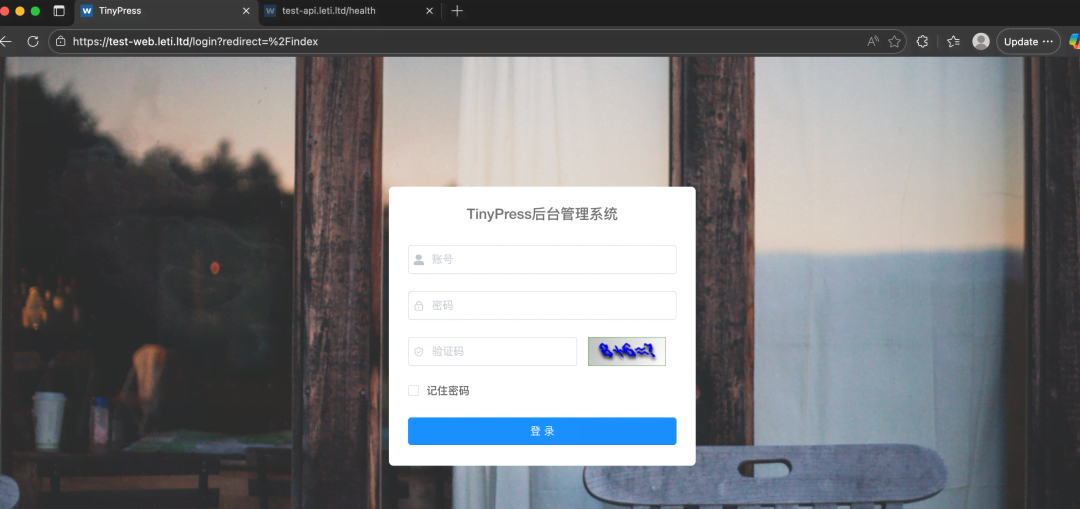This screenshot has width=1080, height=509.
Task: Open the Favorites list icon
Action: click(x=953, y=42)
